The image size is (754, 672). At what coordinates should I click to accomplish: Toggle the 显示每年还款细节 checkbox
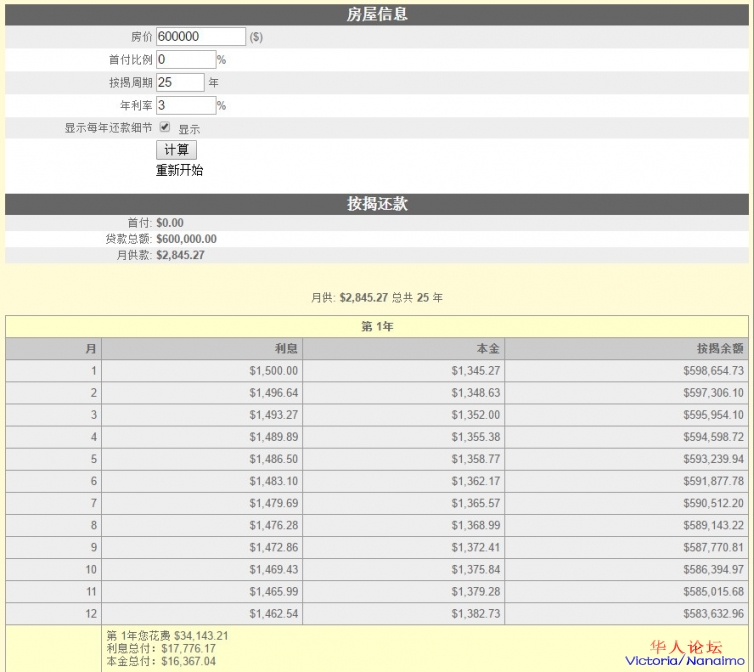(165, 128)
